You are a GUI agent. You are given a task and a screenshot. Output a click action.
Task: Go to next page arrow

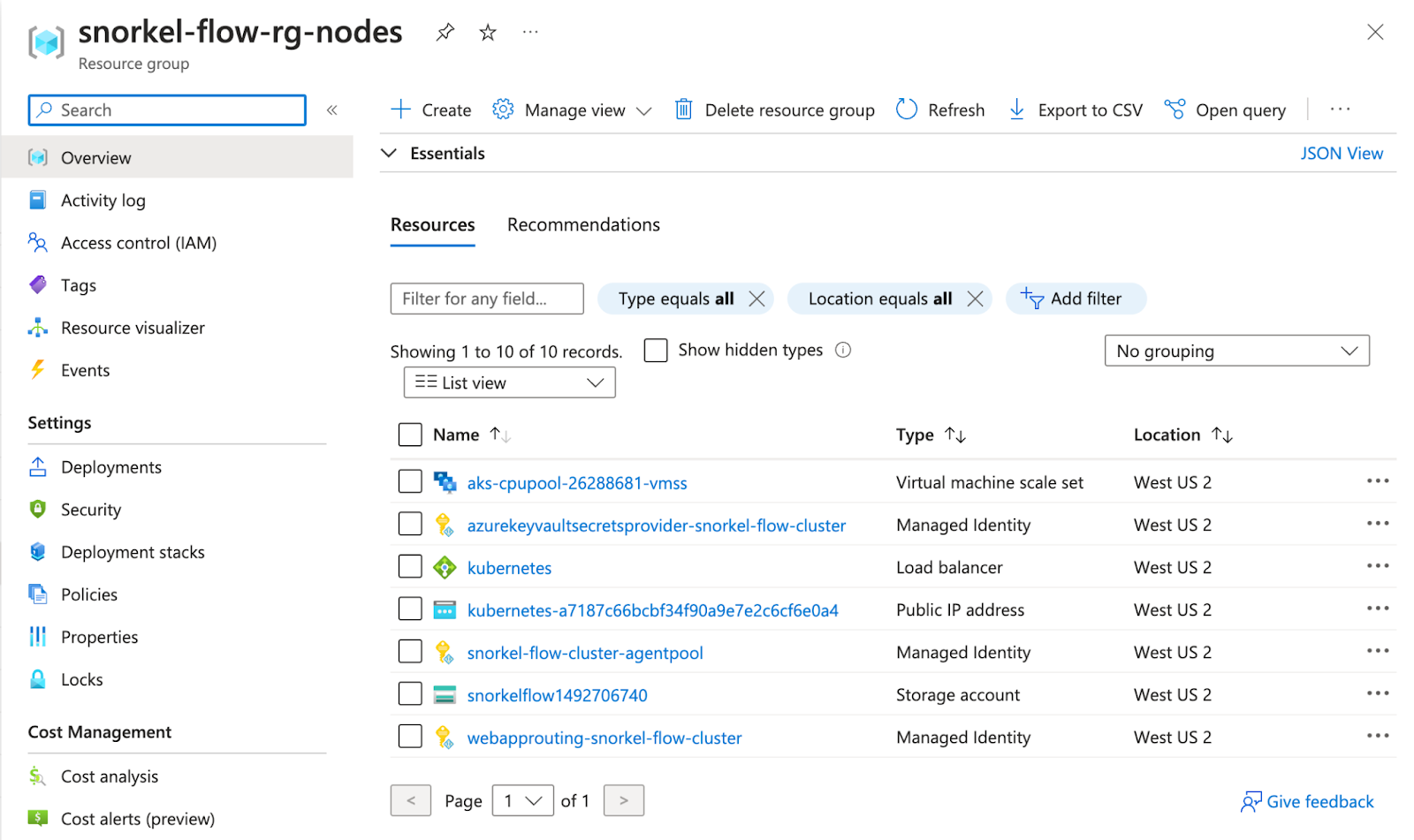point(624,800)
